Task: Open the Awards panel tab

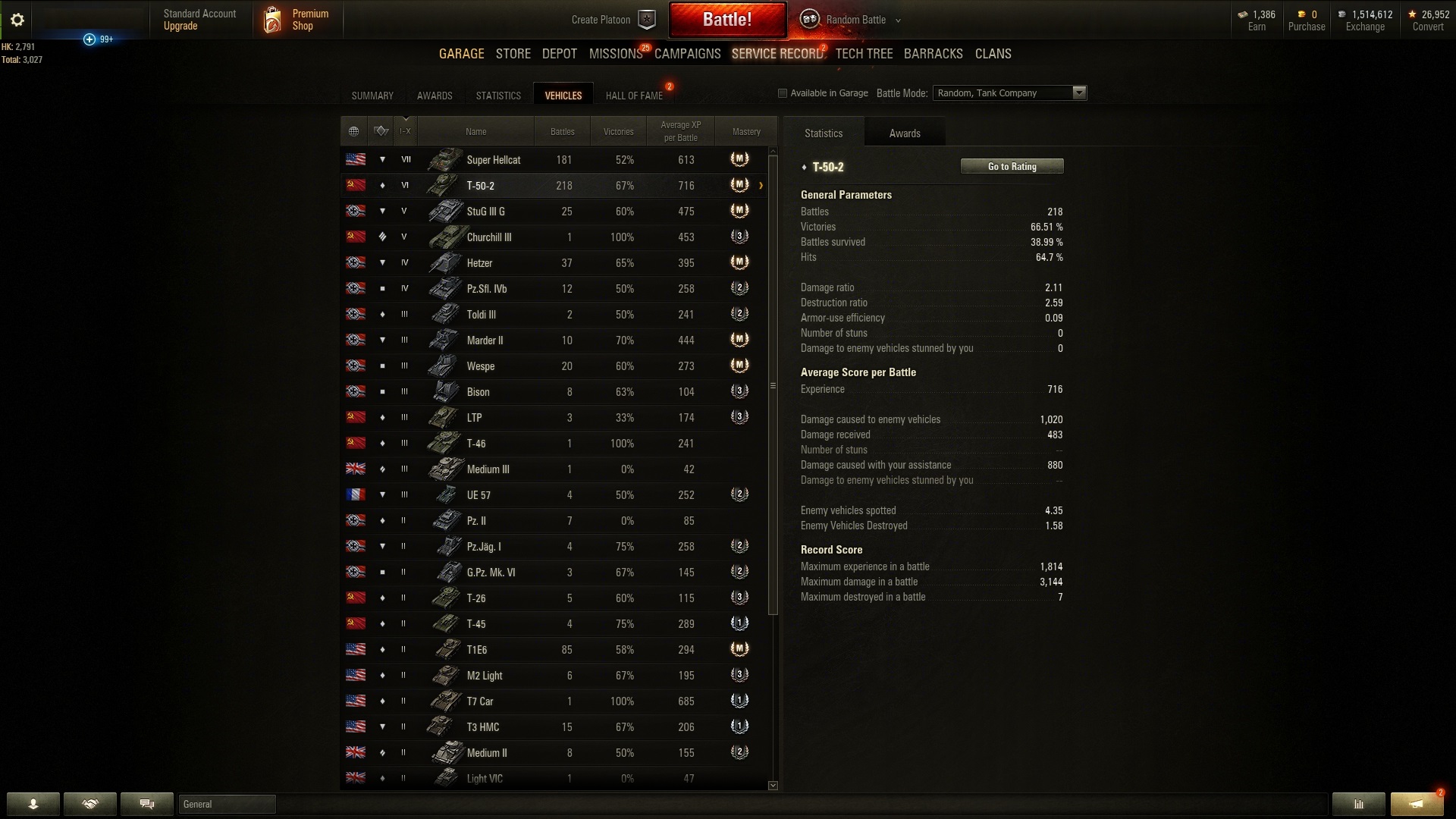Action: [905, 133]
